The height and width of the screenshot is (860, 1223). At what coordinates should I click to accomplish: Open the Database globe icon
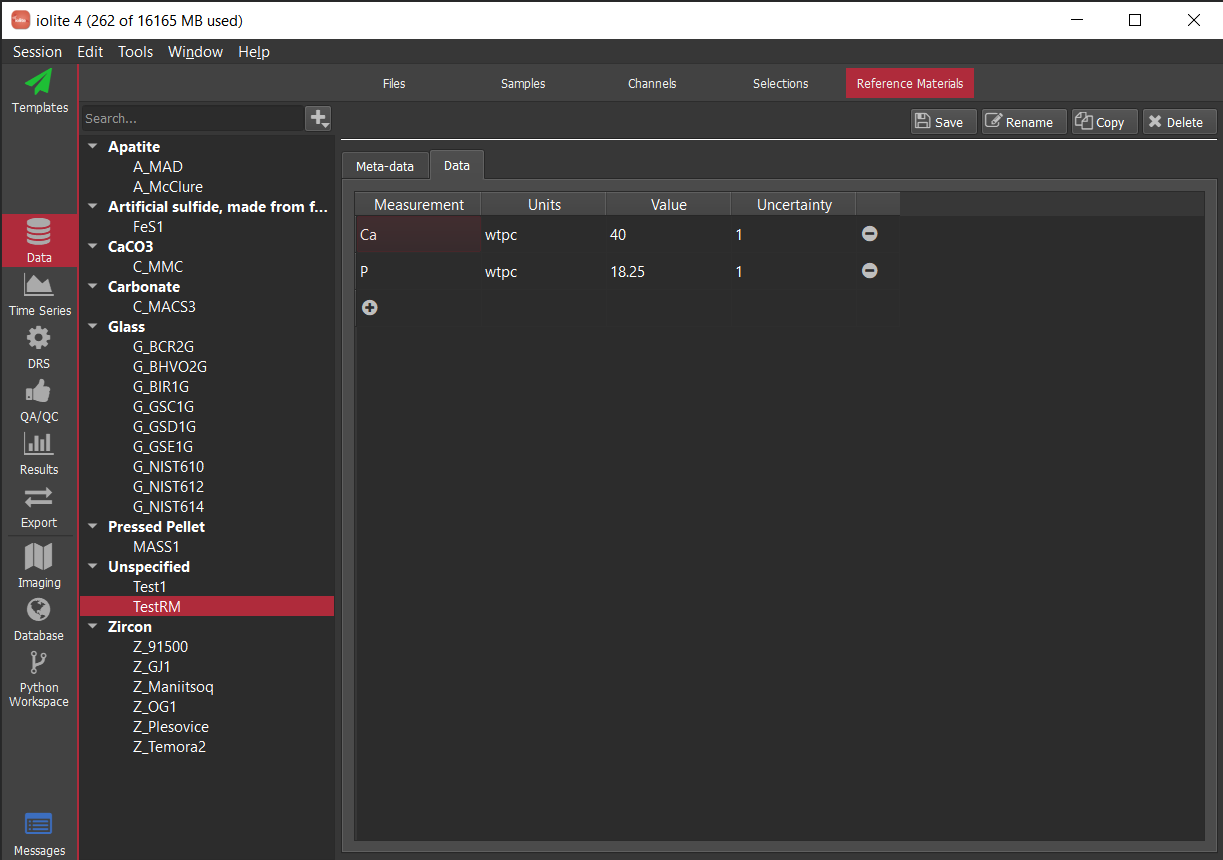[x=39, y=609]
